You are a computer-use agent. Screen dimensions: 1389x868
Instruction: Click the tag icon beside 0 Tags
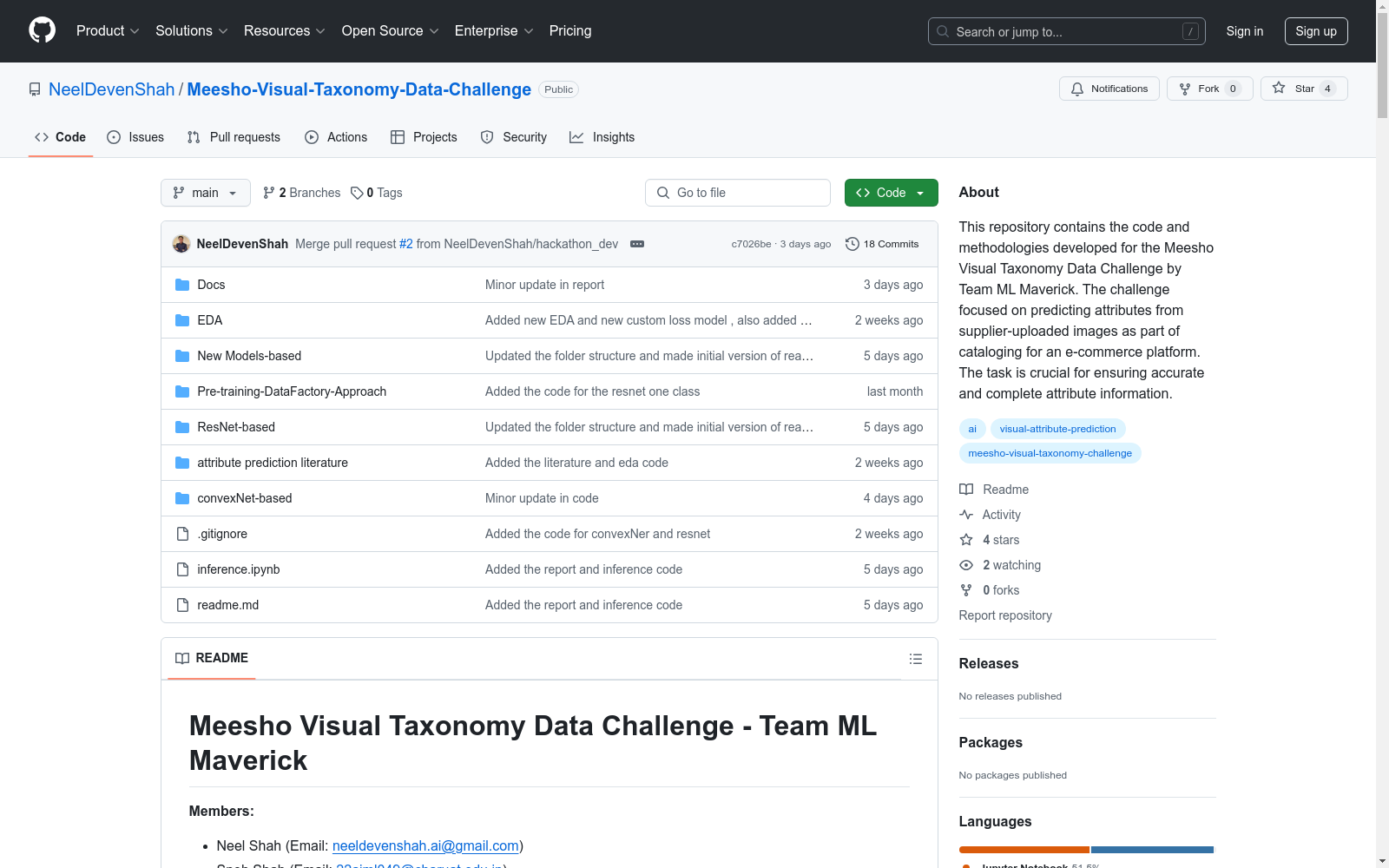tap(357, 193)
